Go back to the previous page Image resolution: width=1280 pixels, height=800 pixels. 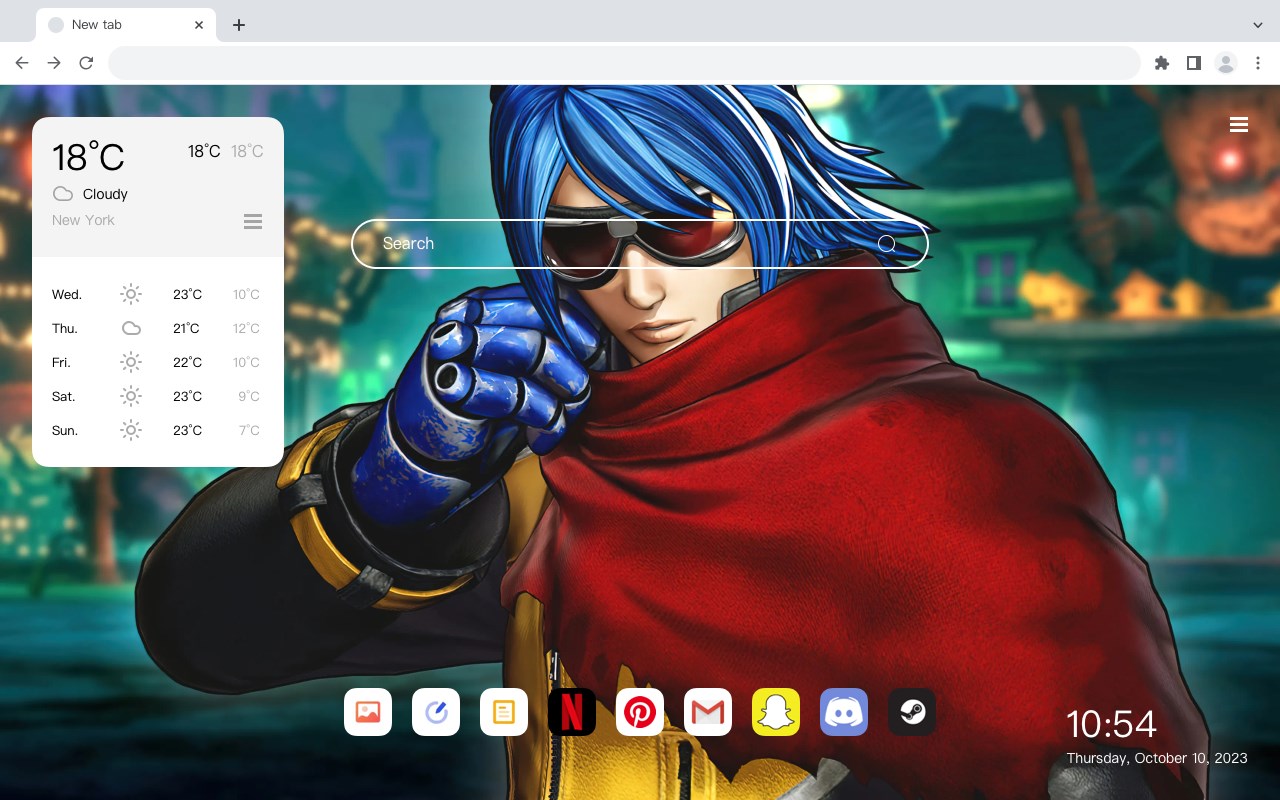click(22, 63)
